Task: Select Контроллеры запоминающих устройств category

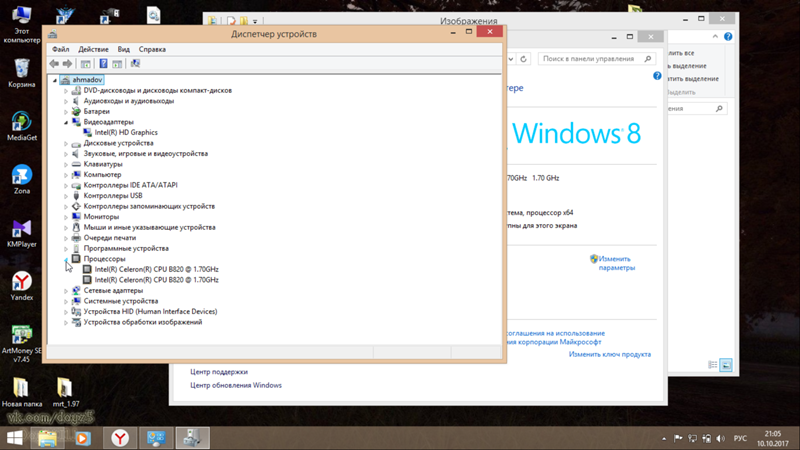Action: tap(149, 206)
